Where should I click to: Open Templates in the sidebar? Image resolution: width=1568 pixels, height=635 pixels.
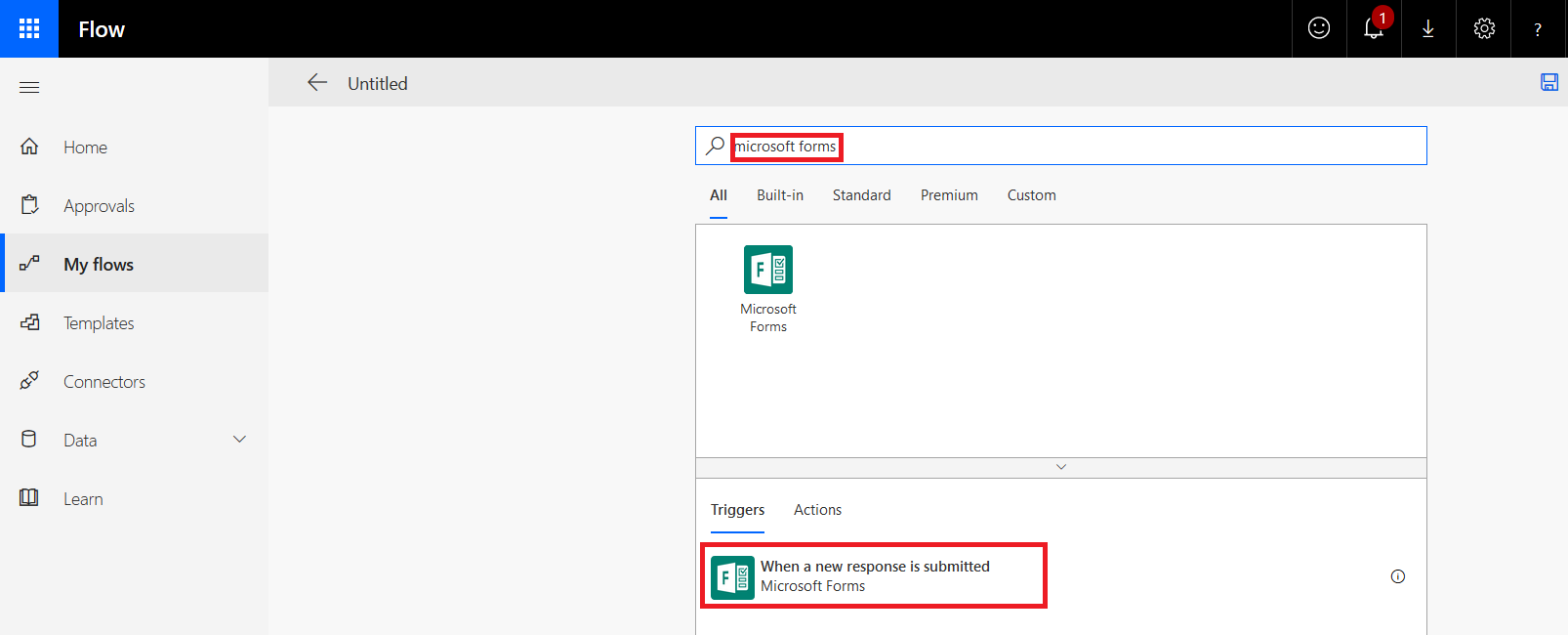point(99,323)
